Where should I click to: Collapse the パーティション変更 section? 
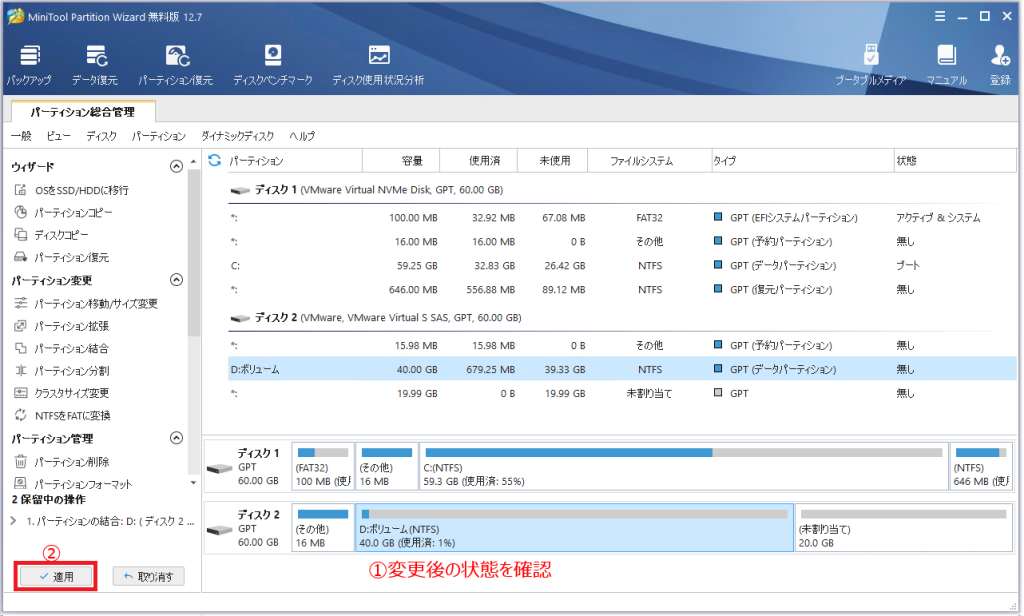point(176,280)
